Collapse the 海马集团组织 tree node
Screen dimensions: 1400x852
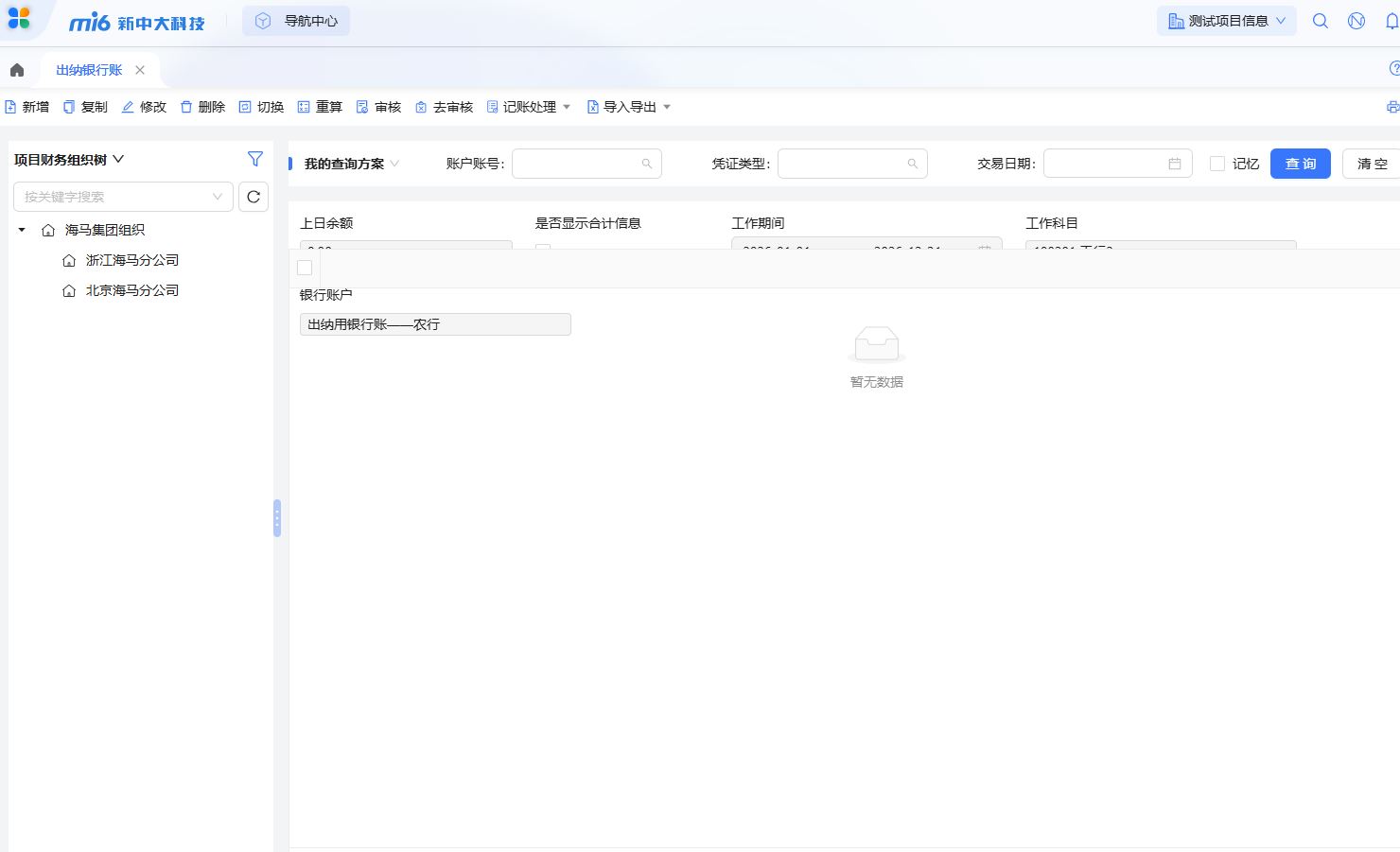[x=22, y=230]
